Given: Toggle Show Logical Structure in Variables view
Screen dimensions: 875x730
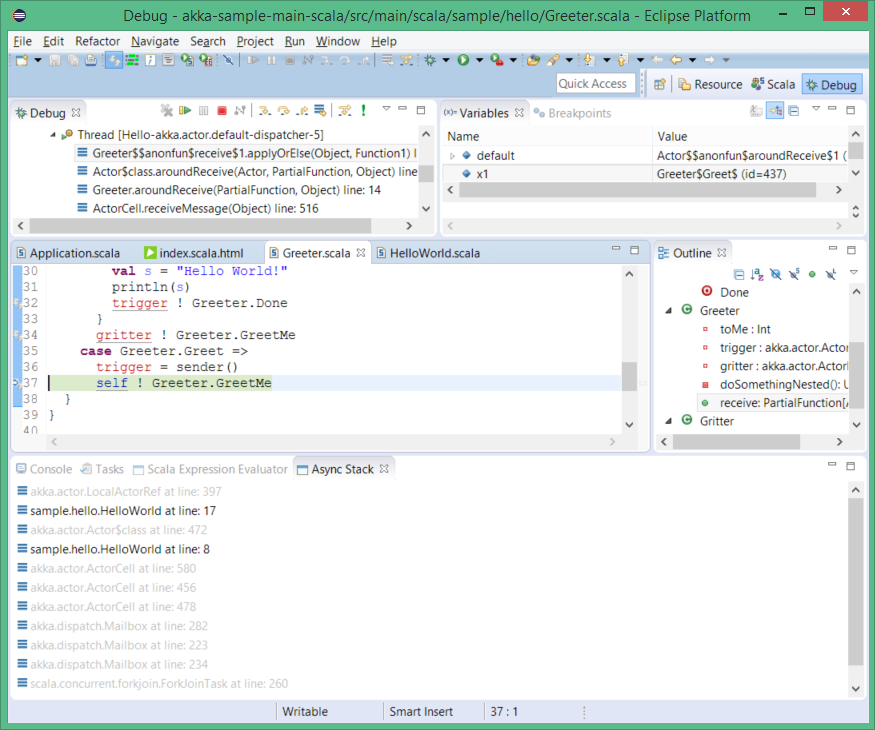Looking at the screenshot, I should point(775,111).
